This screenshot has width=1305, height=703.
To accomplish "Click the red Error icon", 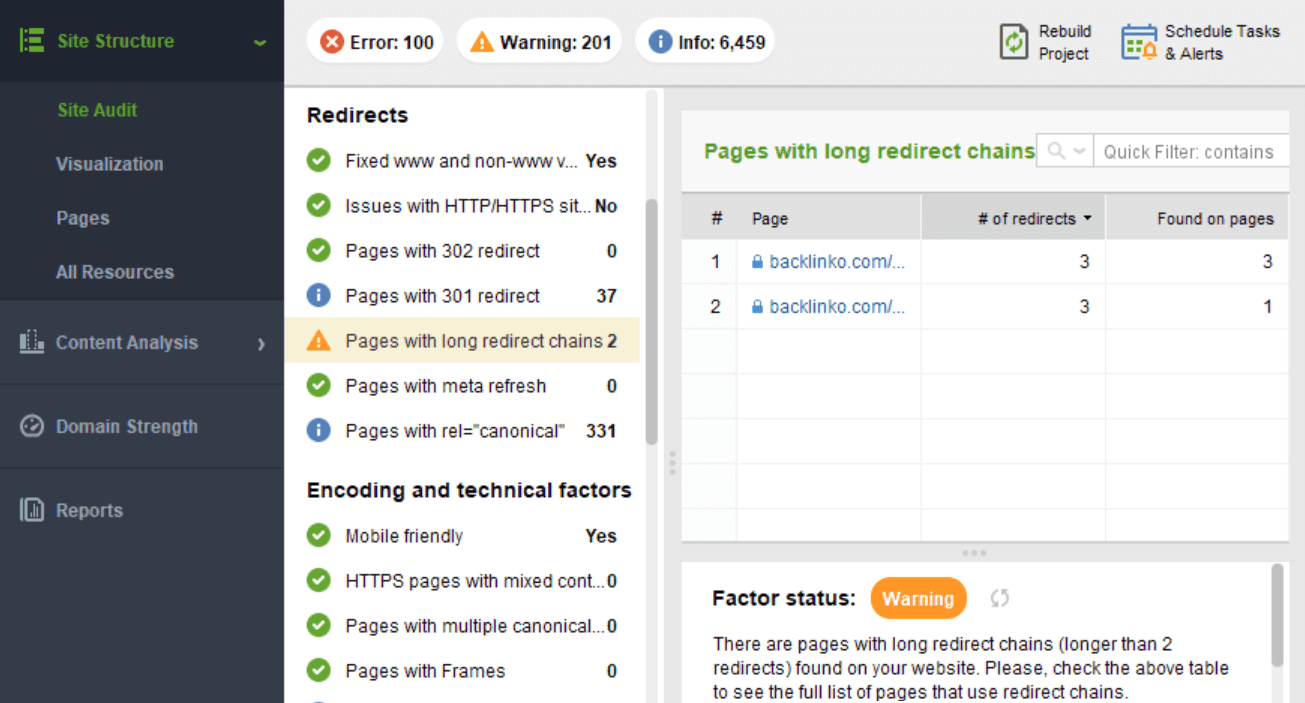I will click(331, 42).
